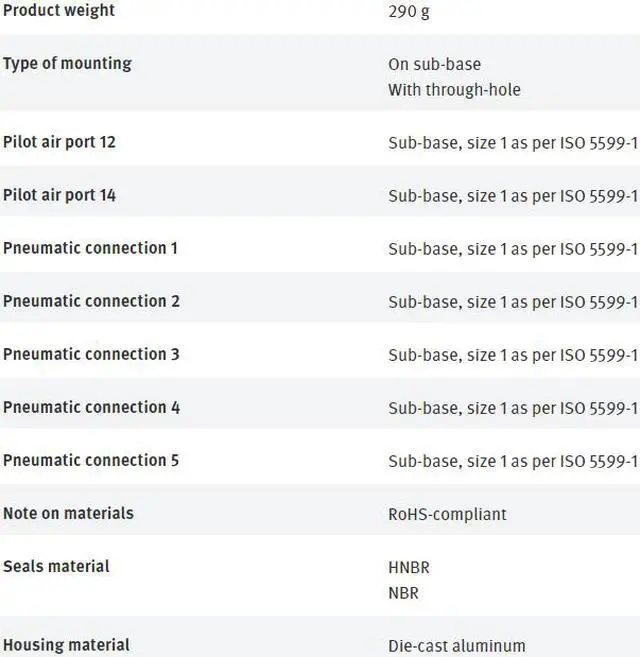Click the Seals material label
This screenshot has width=640, height=657.
coord(56,566)
